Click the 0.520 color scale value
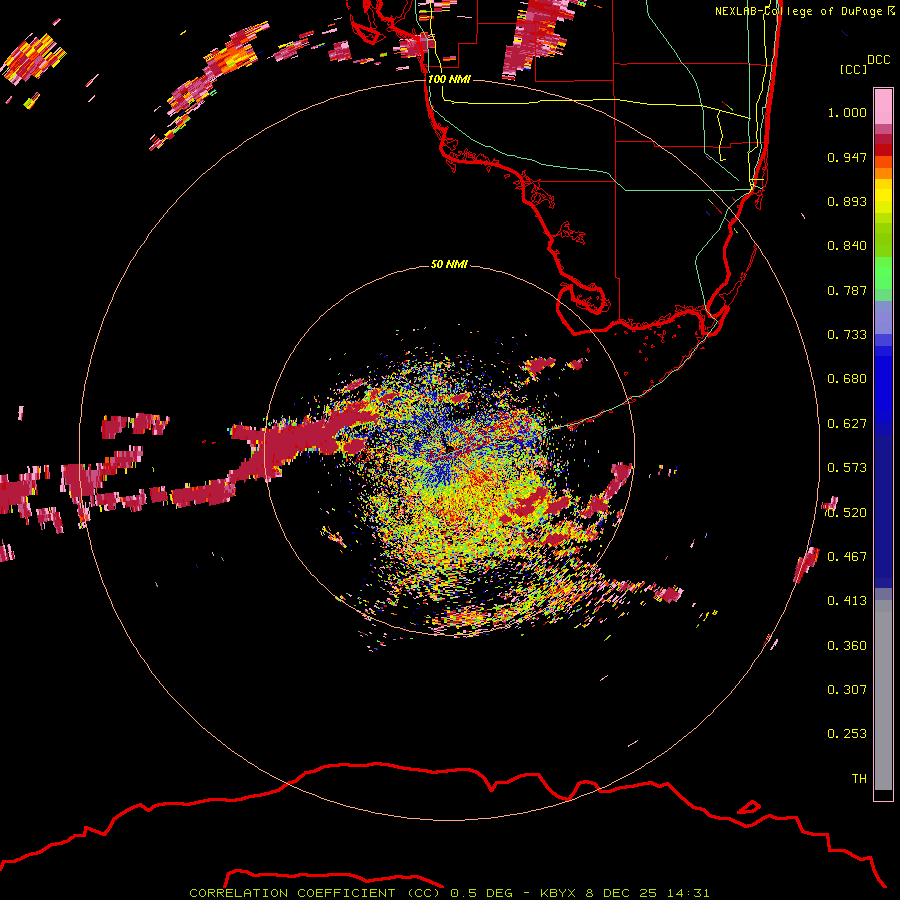 pos(847,513)
